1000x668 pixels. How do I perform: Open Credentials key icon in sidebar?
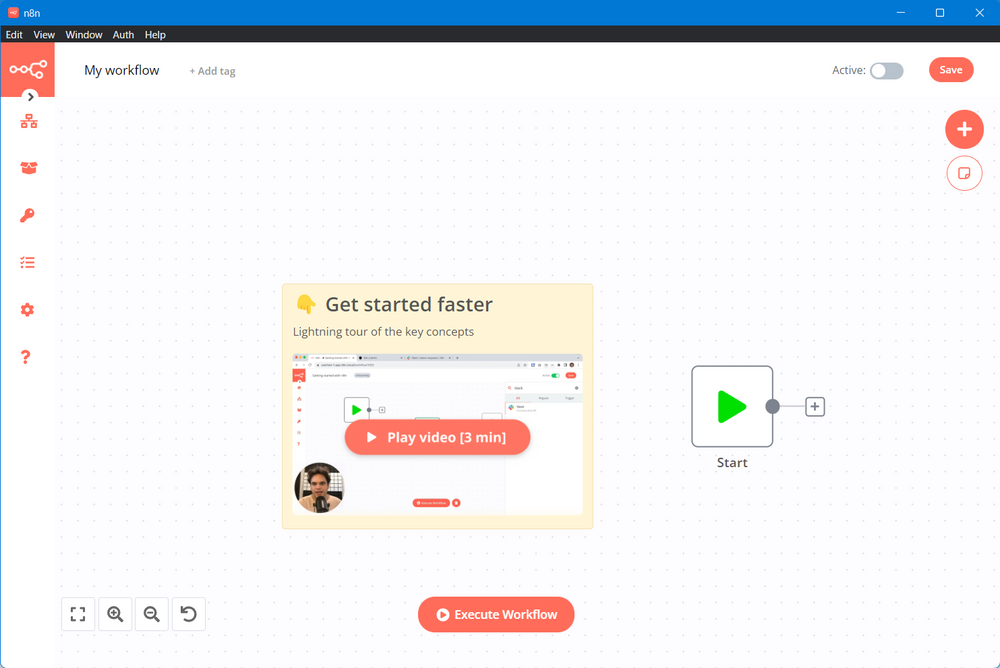pos(28,215)
